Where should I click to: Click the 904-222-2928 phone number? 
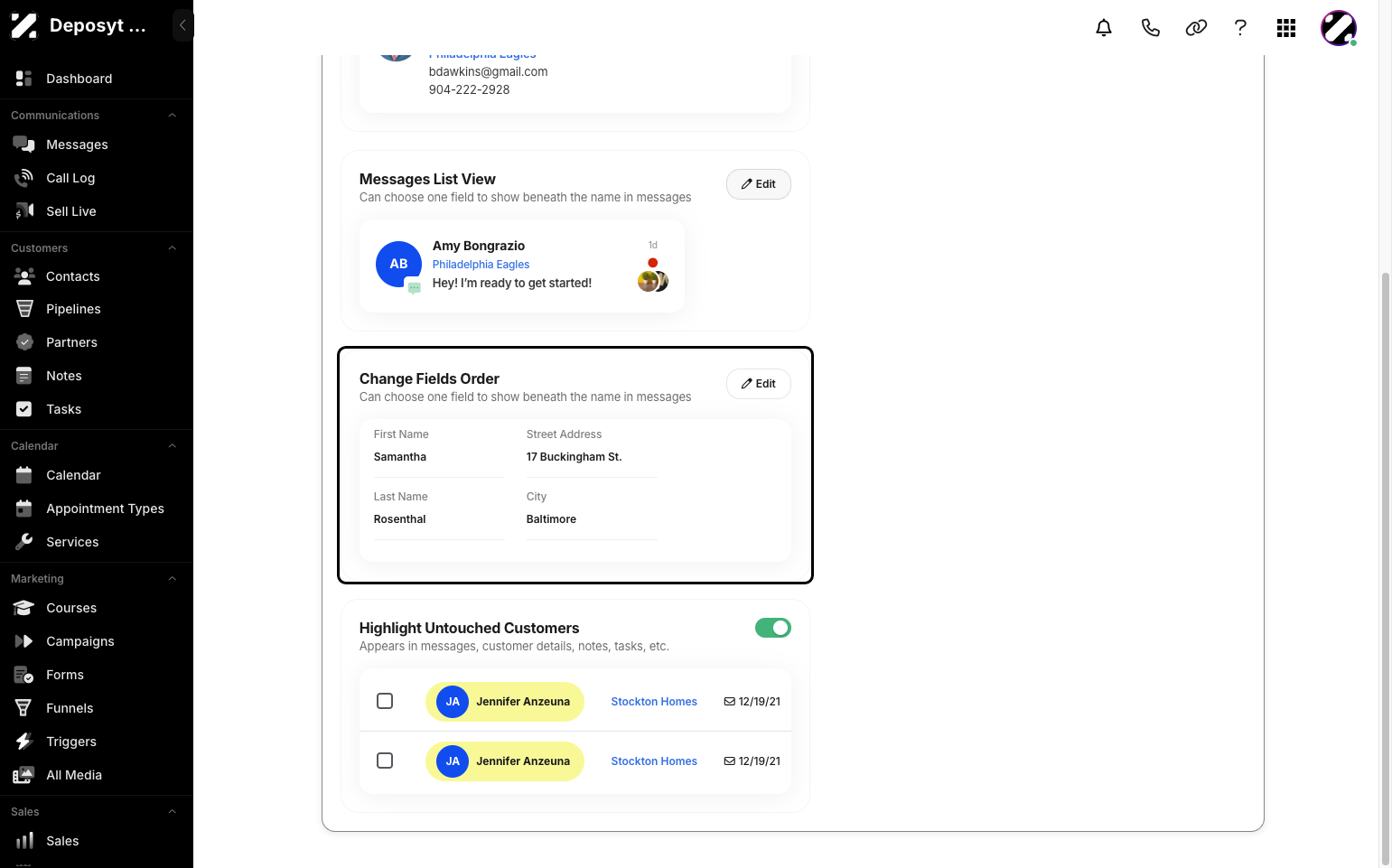click(x=469, y=89)
